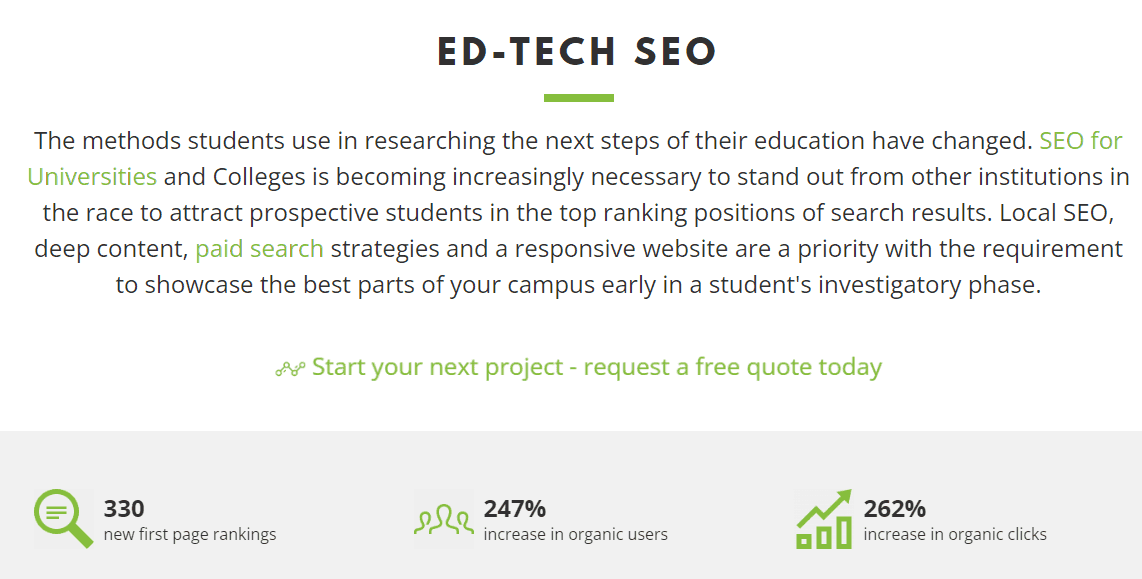Click the 'increase in organic clicks' caption

(x=955, y=534)
